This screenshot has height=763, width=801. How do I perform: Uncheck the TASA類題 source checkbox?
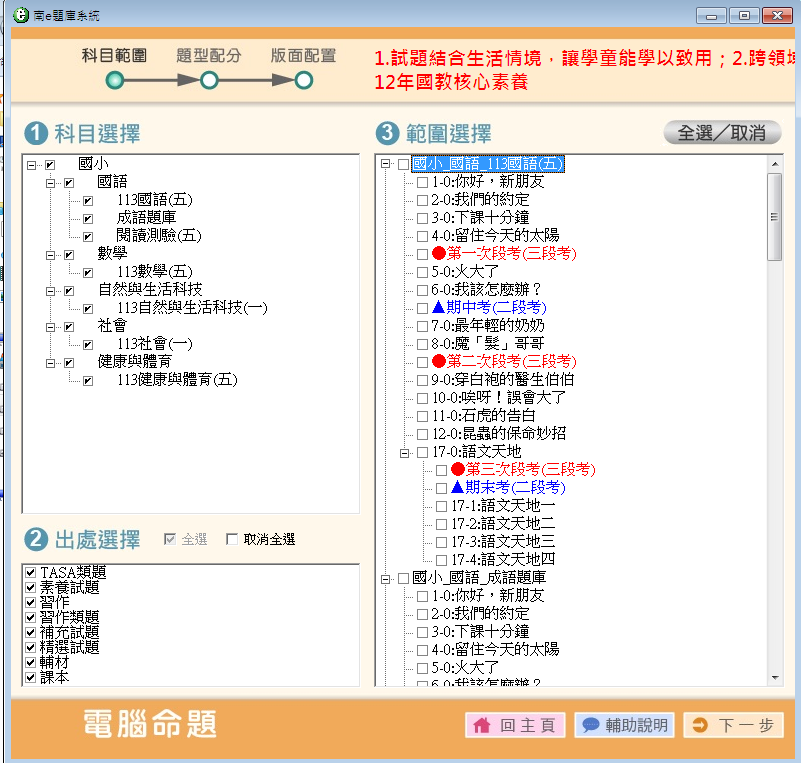[x=31, y=573]
